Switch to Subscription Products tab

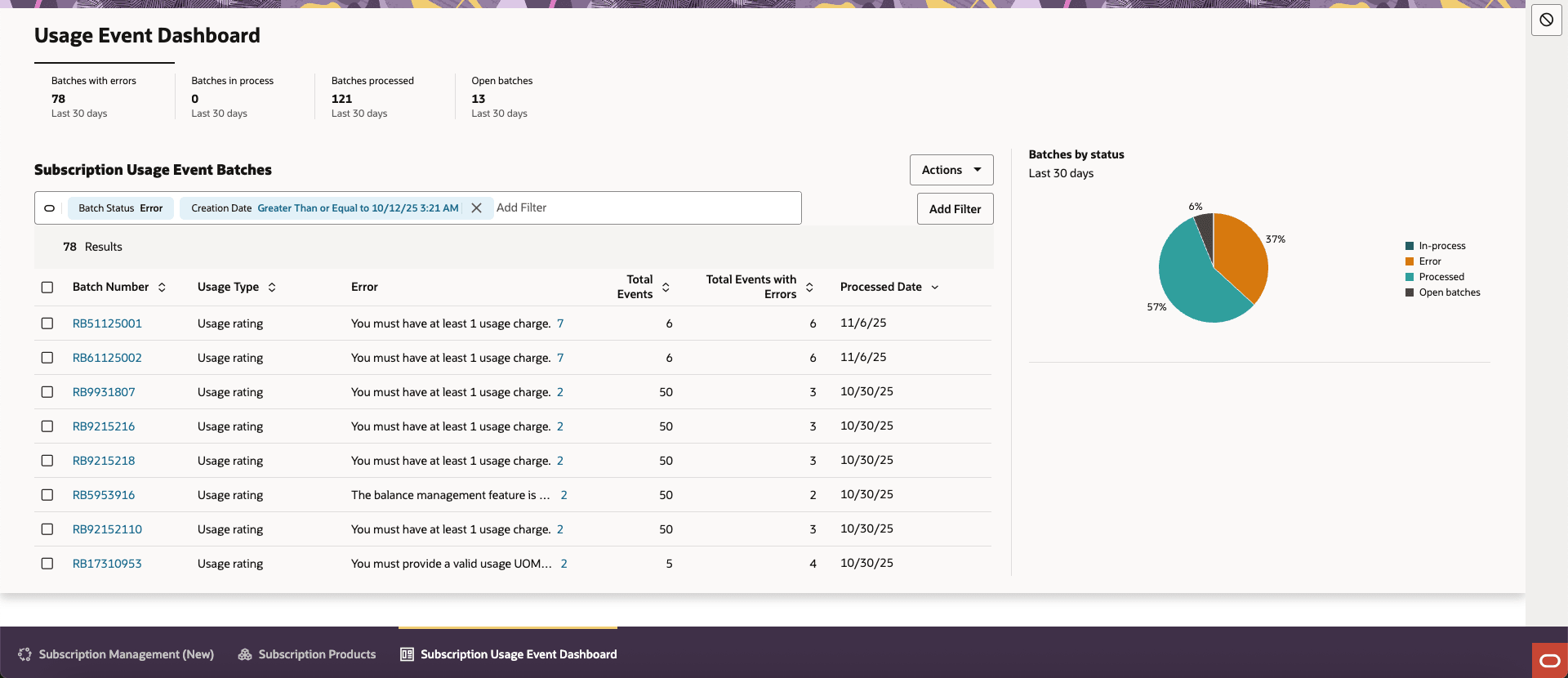[x=307, y=654]
